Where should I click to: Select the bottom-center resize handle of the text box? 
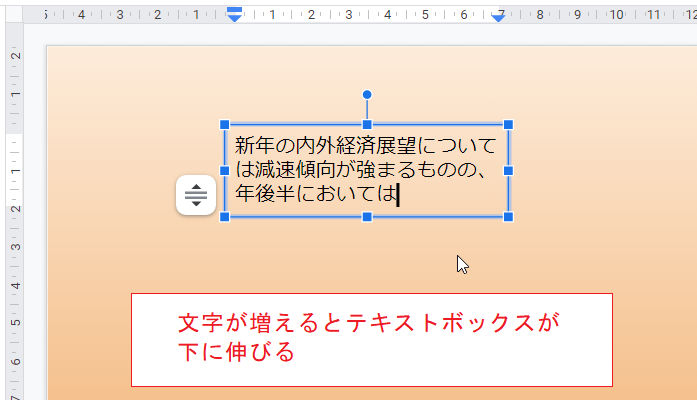[x=367, y=217]
